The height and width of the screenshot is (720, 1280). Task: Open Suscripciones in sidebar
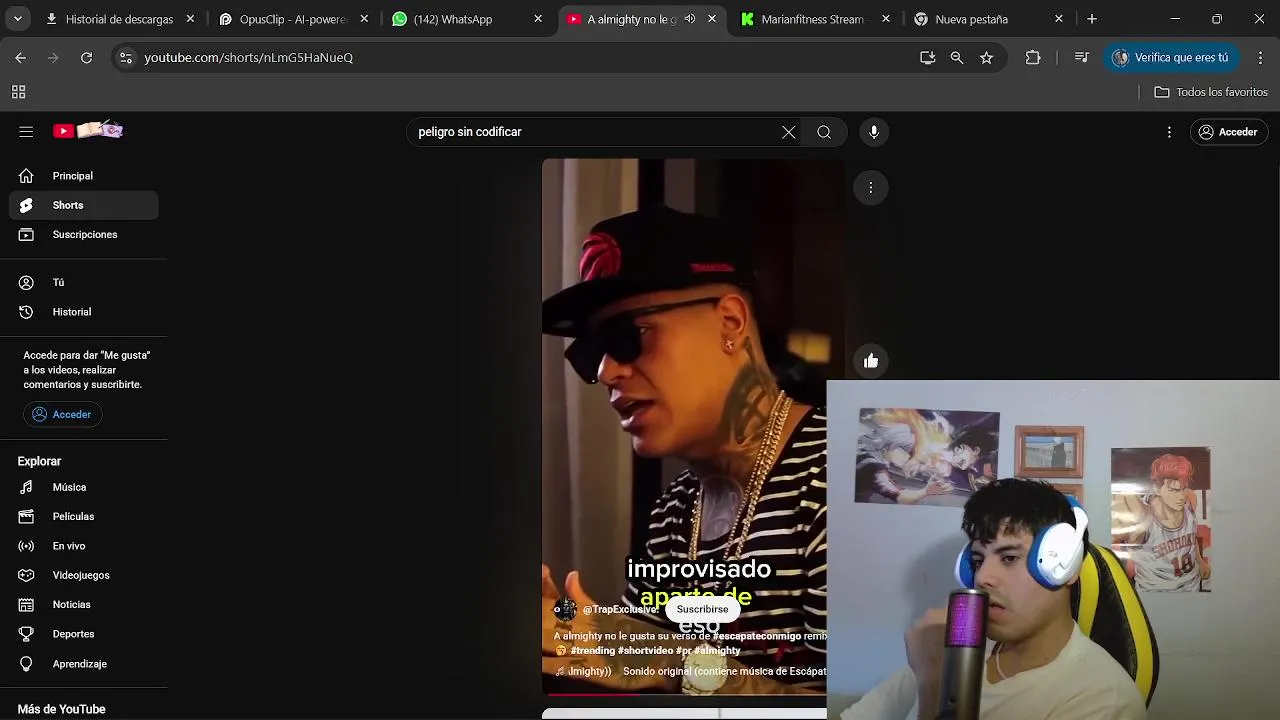(84, 234)
